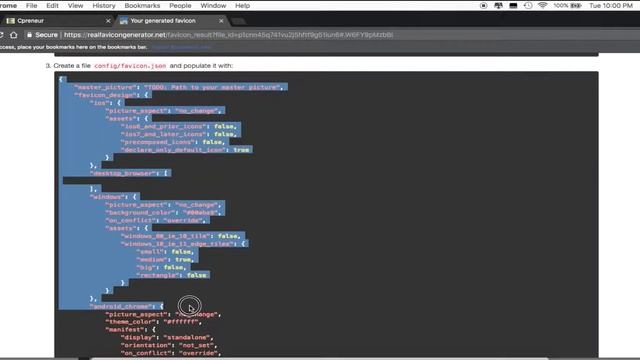Switch to the Cpreneur tab

coord(57,21)
